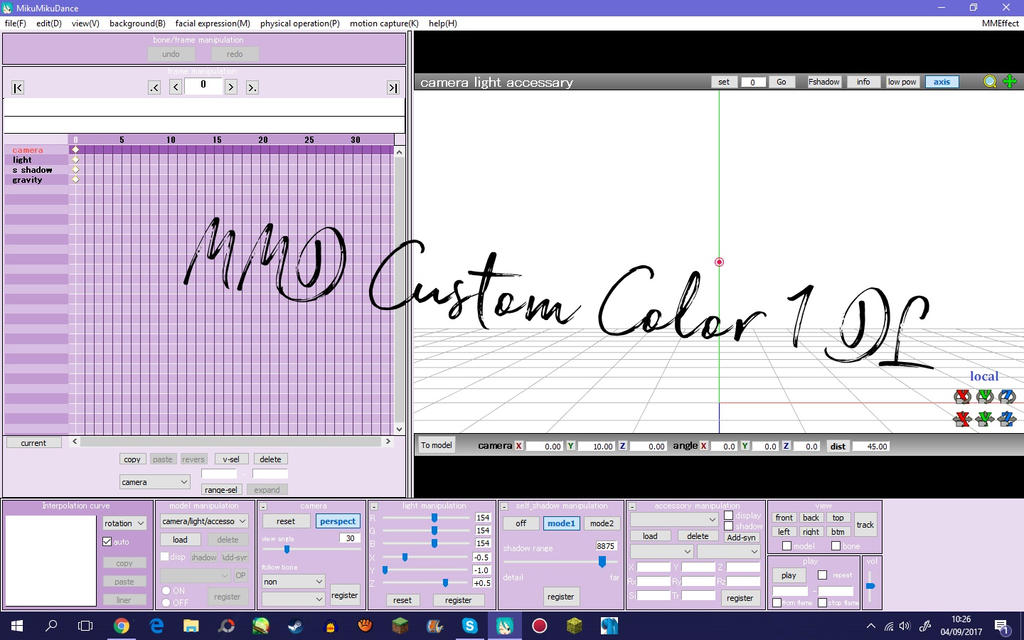The image size is (1024, 640).
Task: Open the view(V) menu
Action: coord(85,24)
